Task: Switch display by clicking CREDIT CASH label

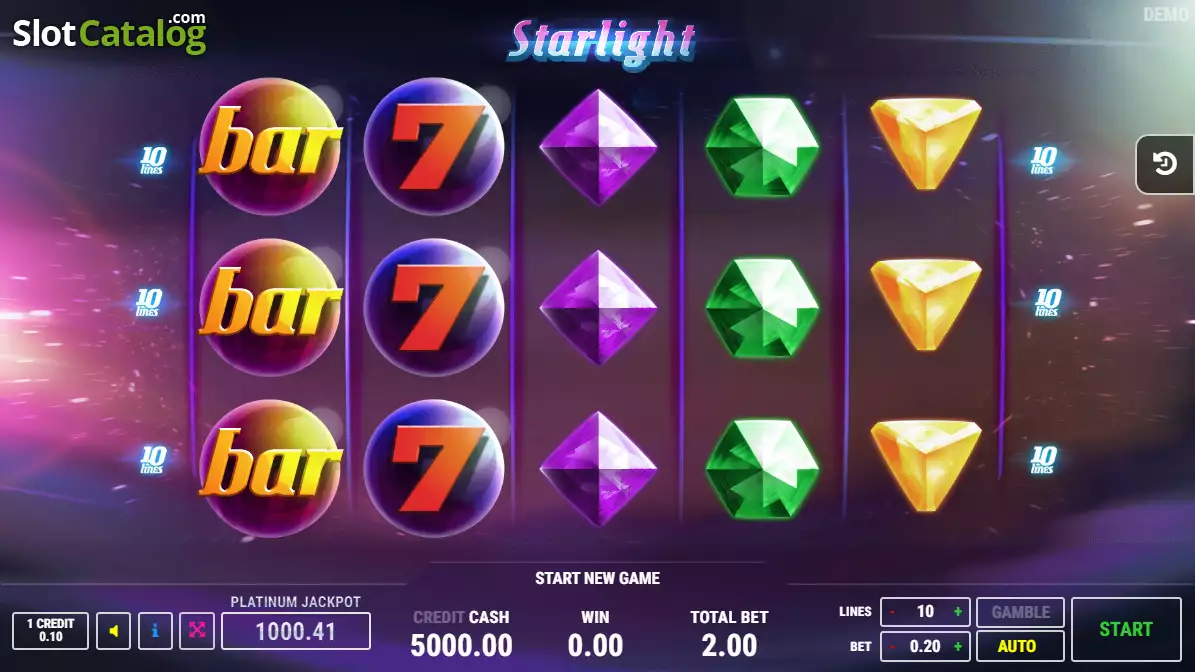Action: point(461,617)
